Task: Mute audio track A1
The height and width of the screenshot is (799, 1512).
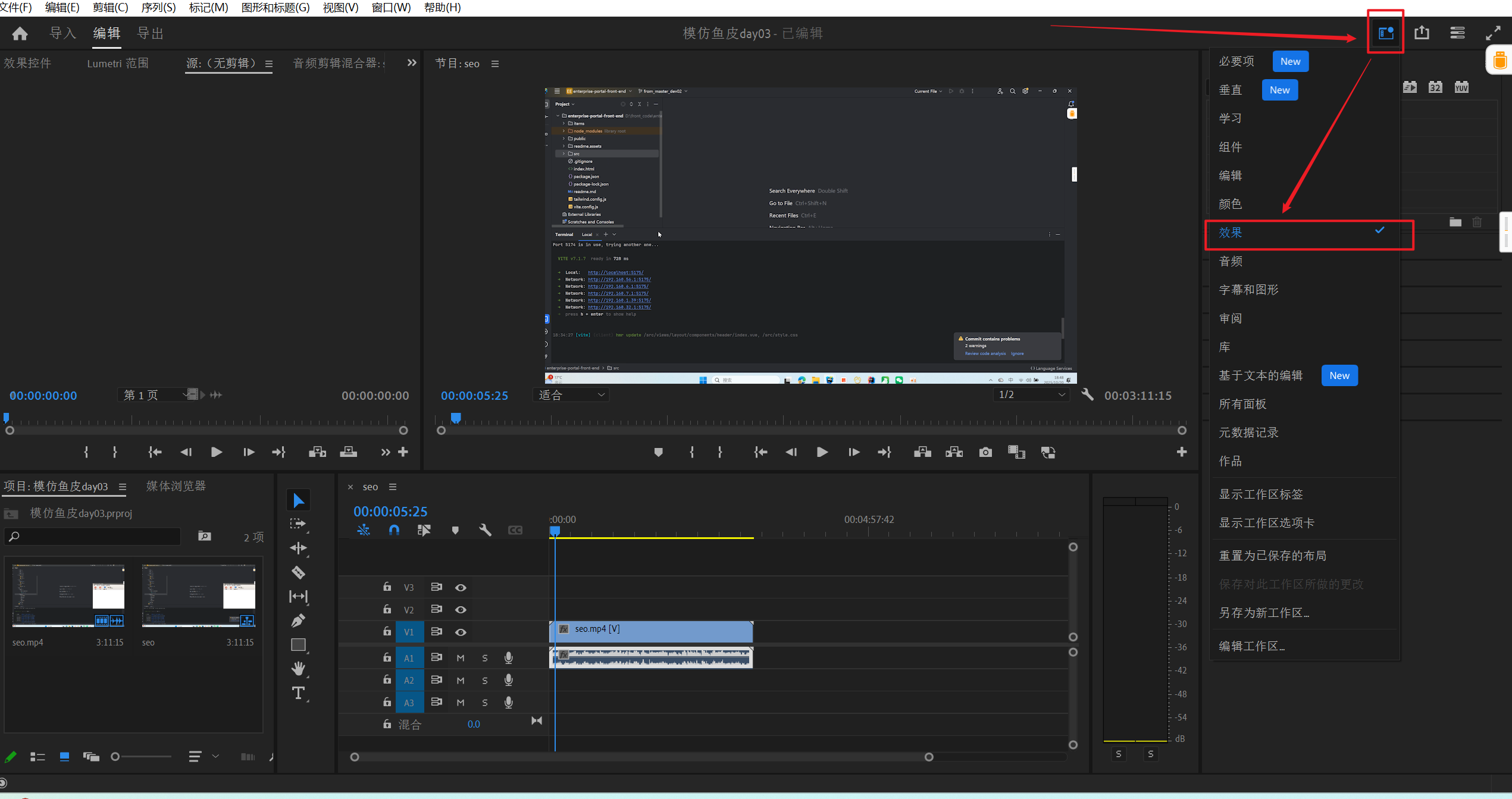Action: click(x=460, y=658)
